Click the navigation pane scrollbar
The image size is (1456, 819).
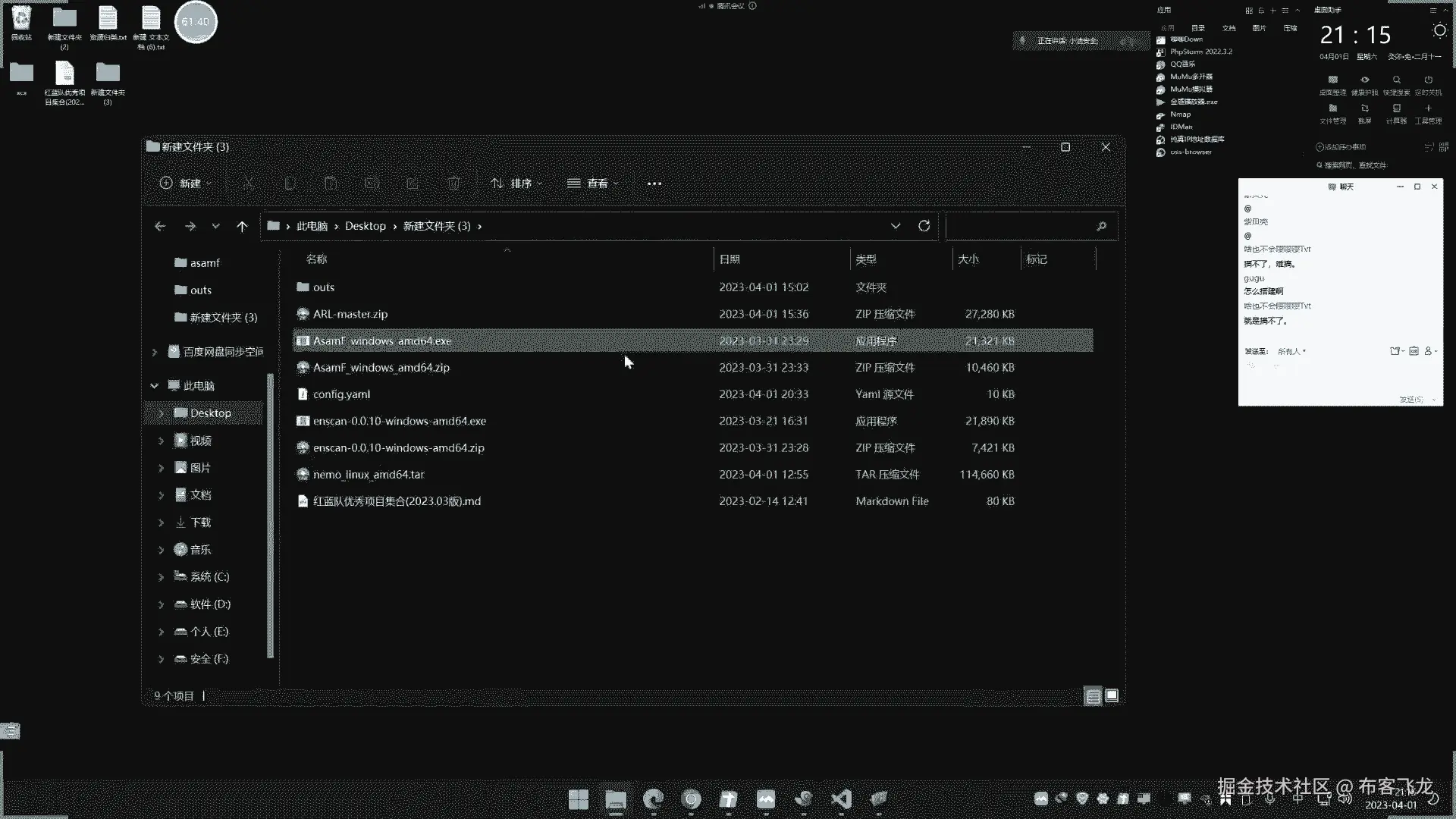coord(271,516)
